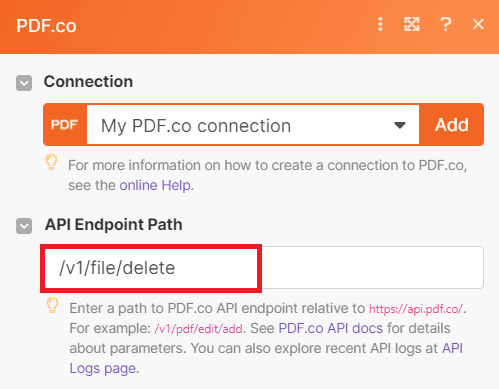Close the PDF.co module panel
499x389 pixels.
478,24
